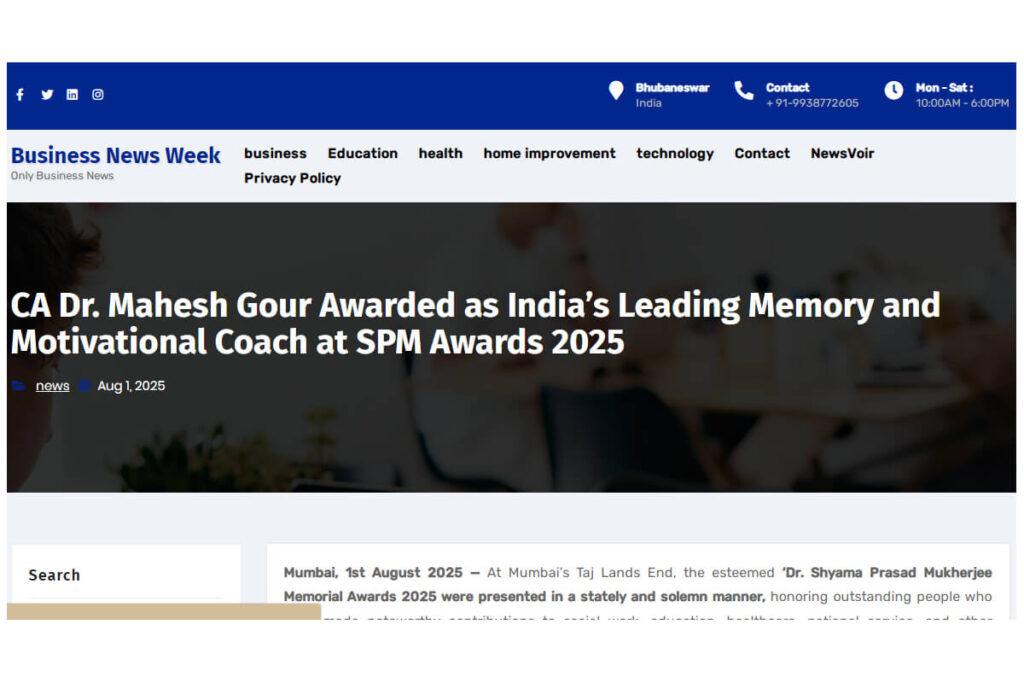1024x683 pixels.
Task: Click the phone contact icon
Action: 744,91
